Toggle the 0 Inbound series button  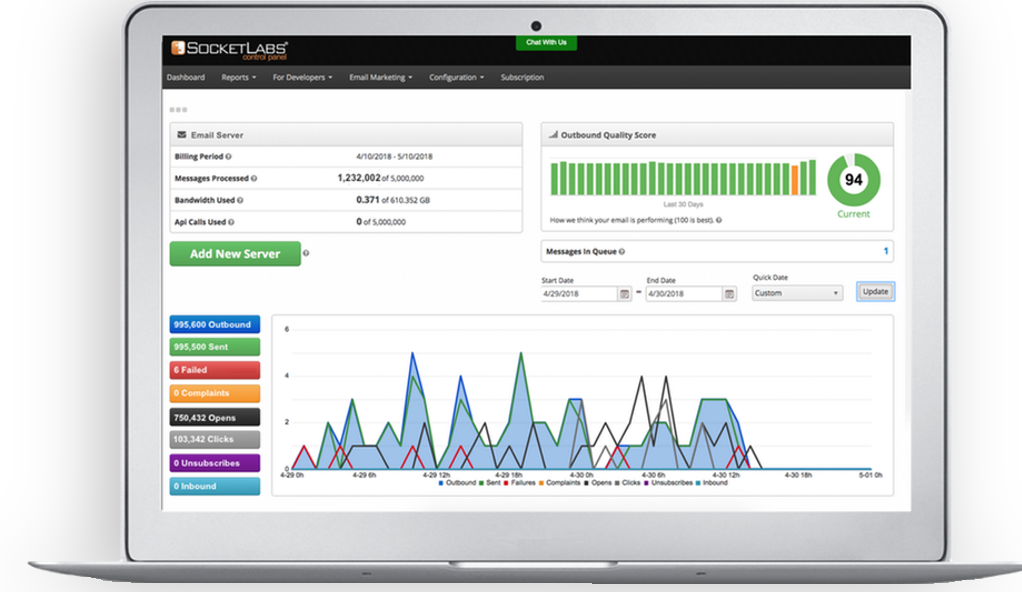tap(215, 486)
